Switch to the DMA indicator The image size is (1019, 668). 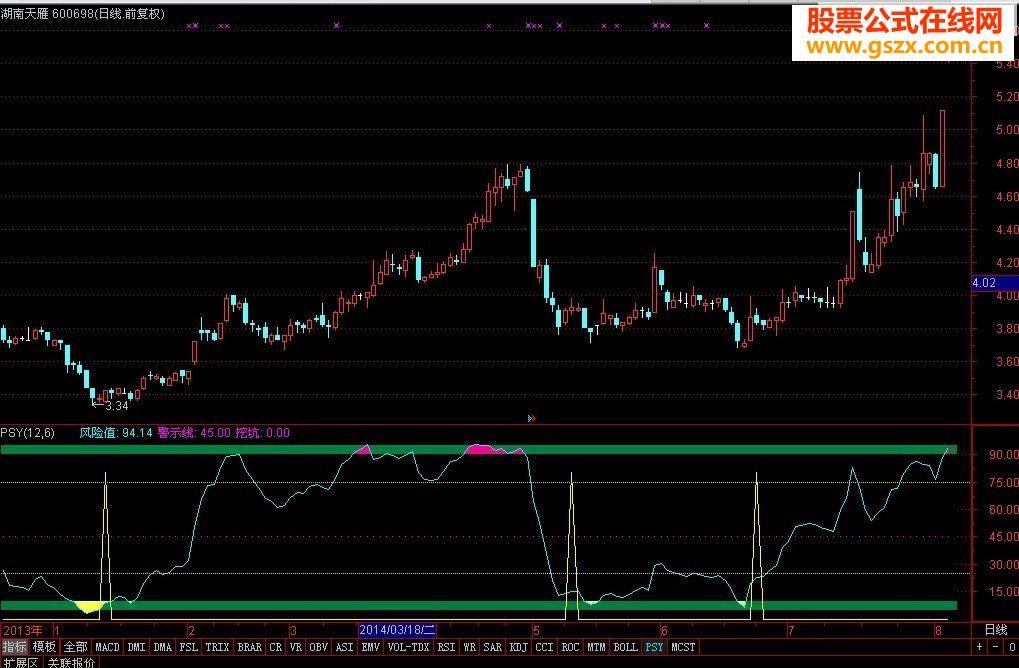162,647
